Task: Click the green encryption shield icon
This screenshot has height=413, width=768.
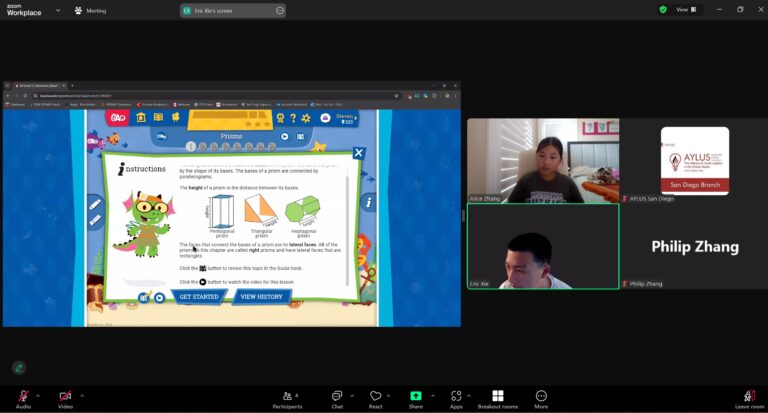Action: [663, 9]
